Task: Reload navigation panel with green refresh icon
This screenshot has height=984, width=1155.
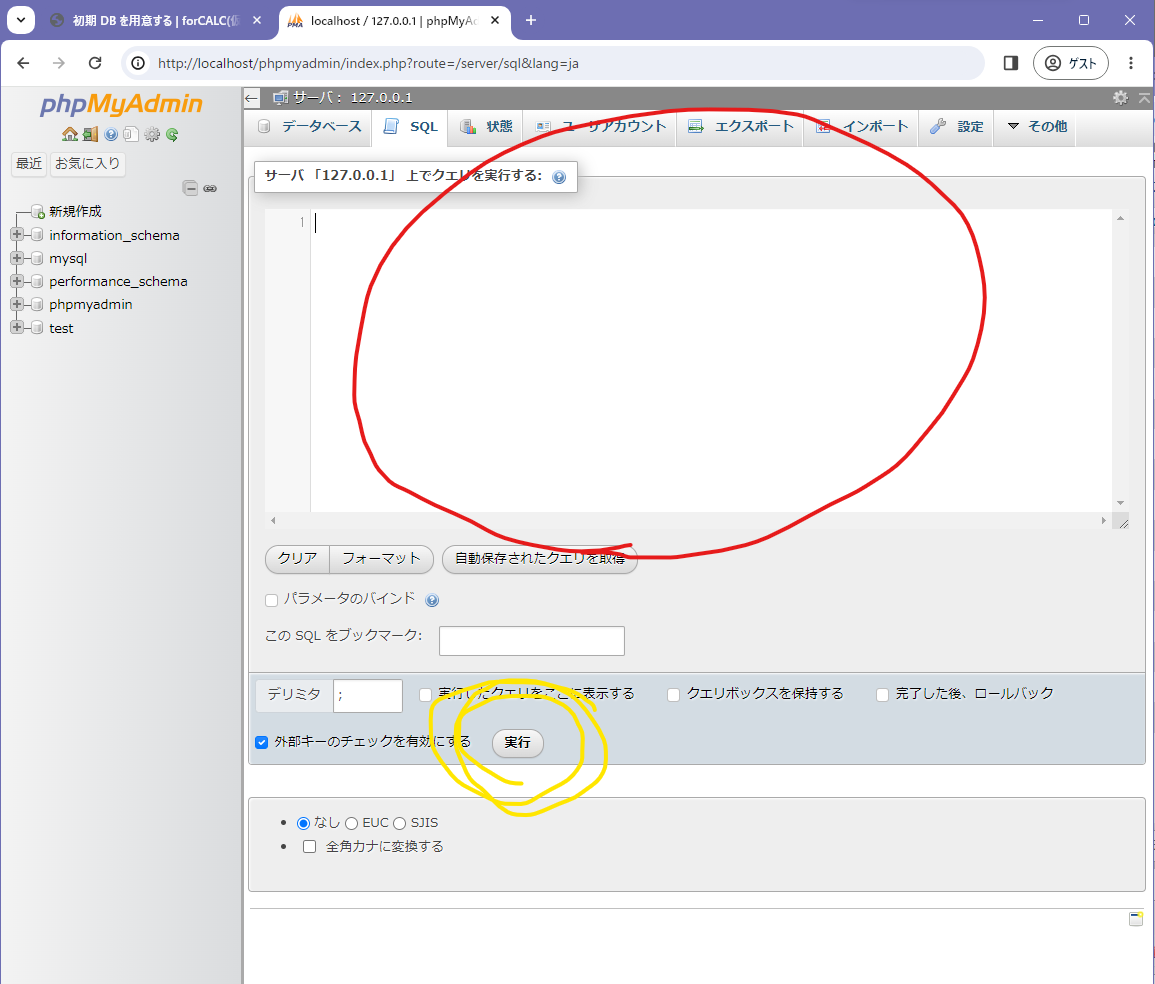Action: 172,134
